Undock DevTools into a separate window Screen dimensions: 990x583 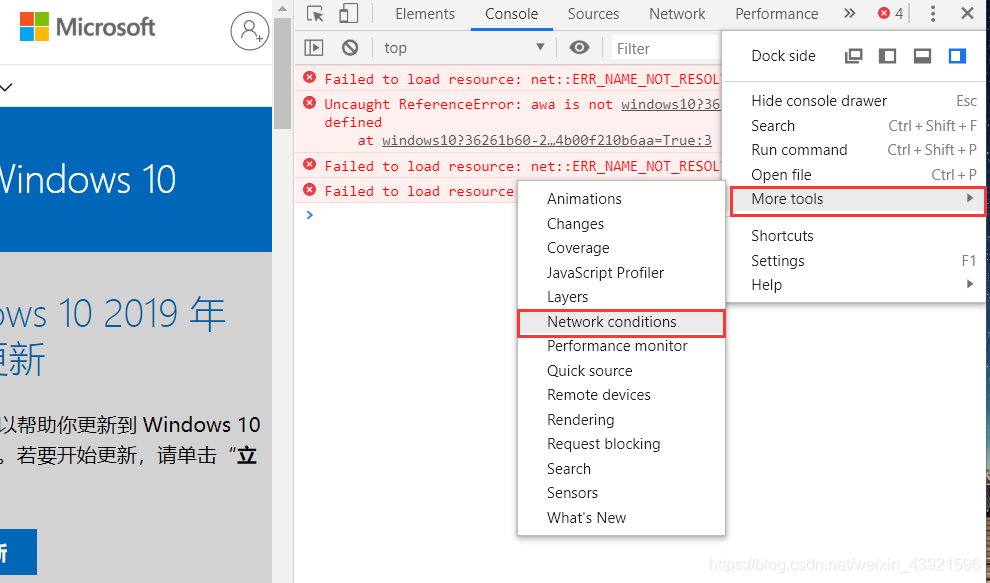click(853, 56)
